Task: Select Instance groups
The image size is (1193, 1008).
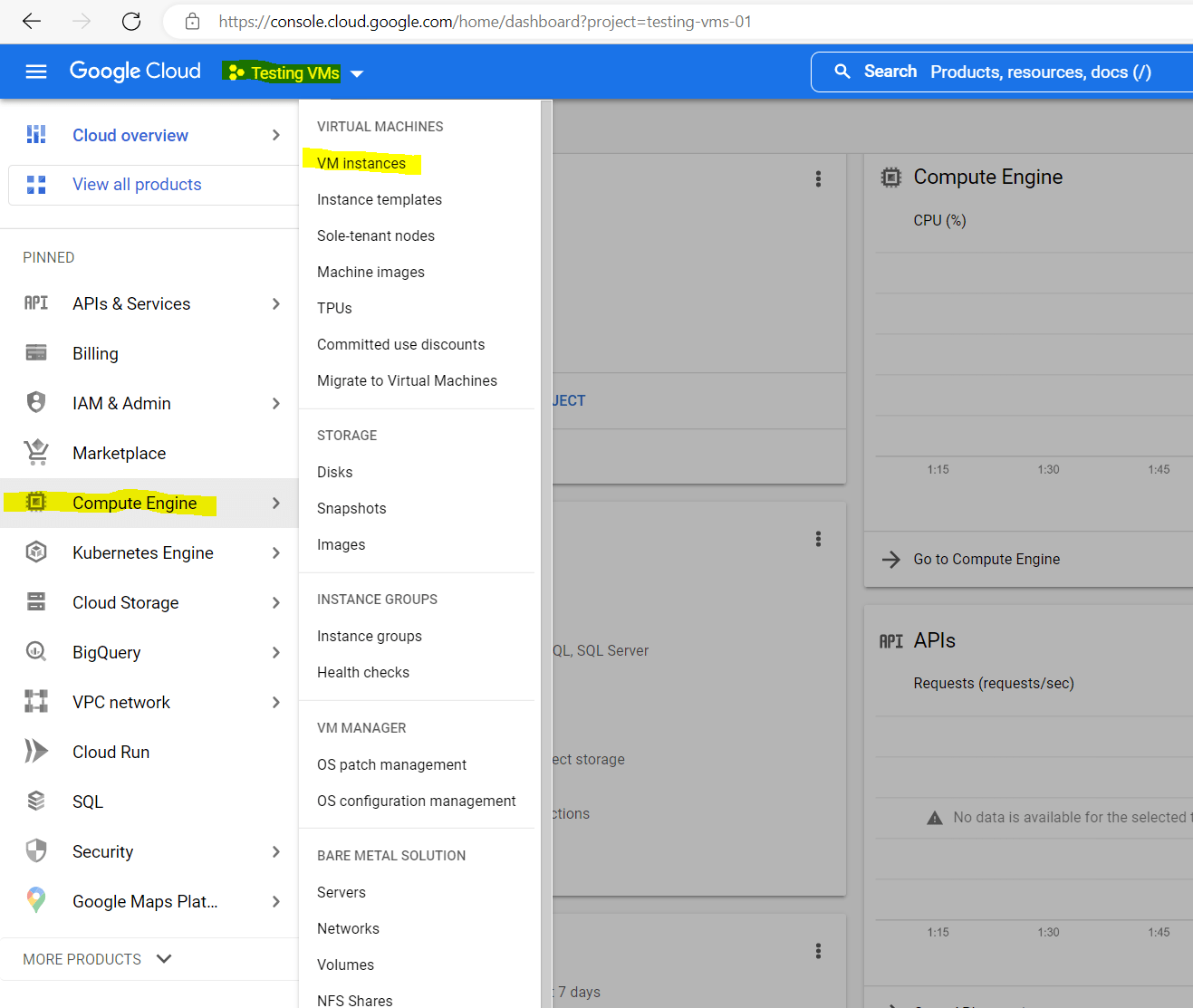Action: click(x=370, y=636)
